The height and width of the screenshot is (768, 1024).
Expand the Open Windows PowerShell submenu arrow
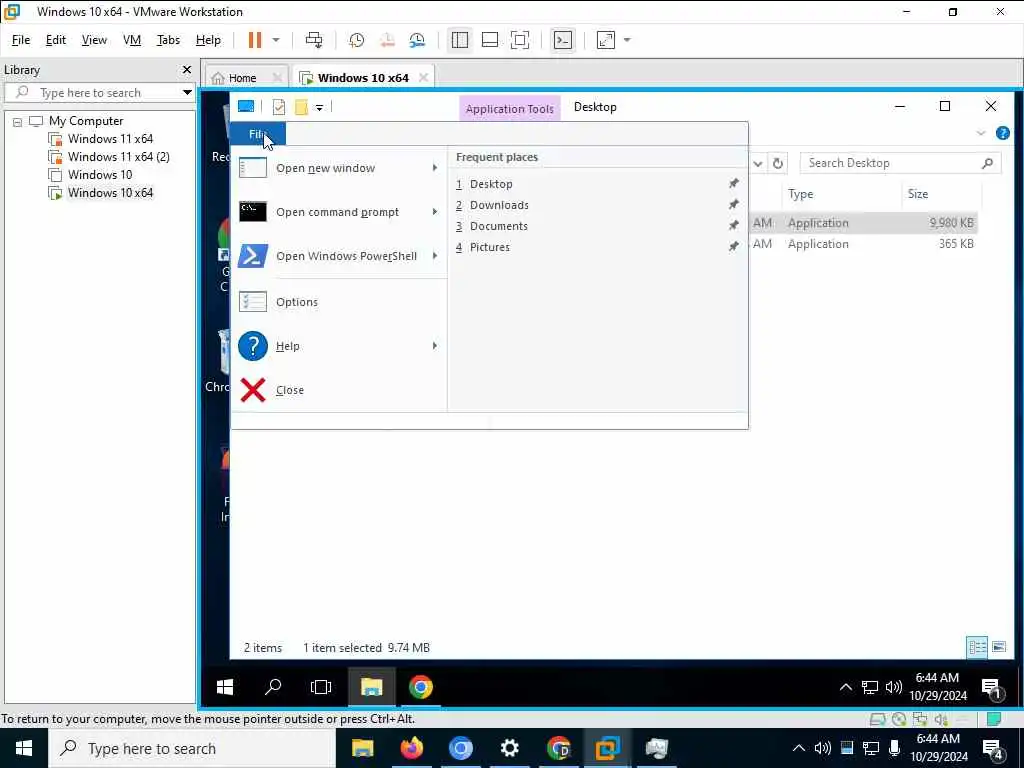tap(434, 255)
